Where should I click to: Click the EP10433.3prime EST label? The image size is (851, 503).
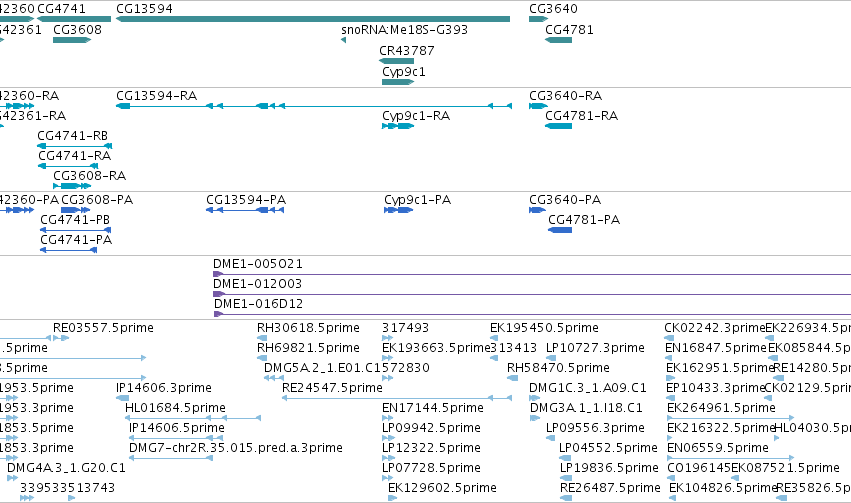click(715, 388)
